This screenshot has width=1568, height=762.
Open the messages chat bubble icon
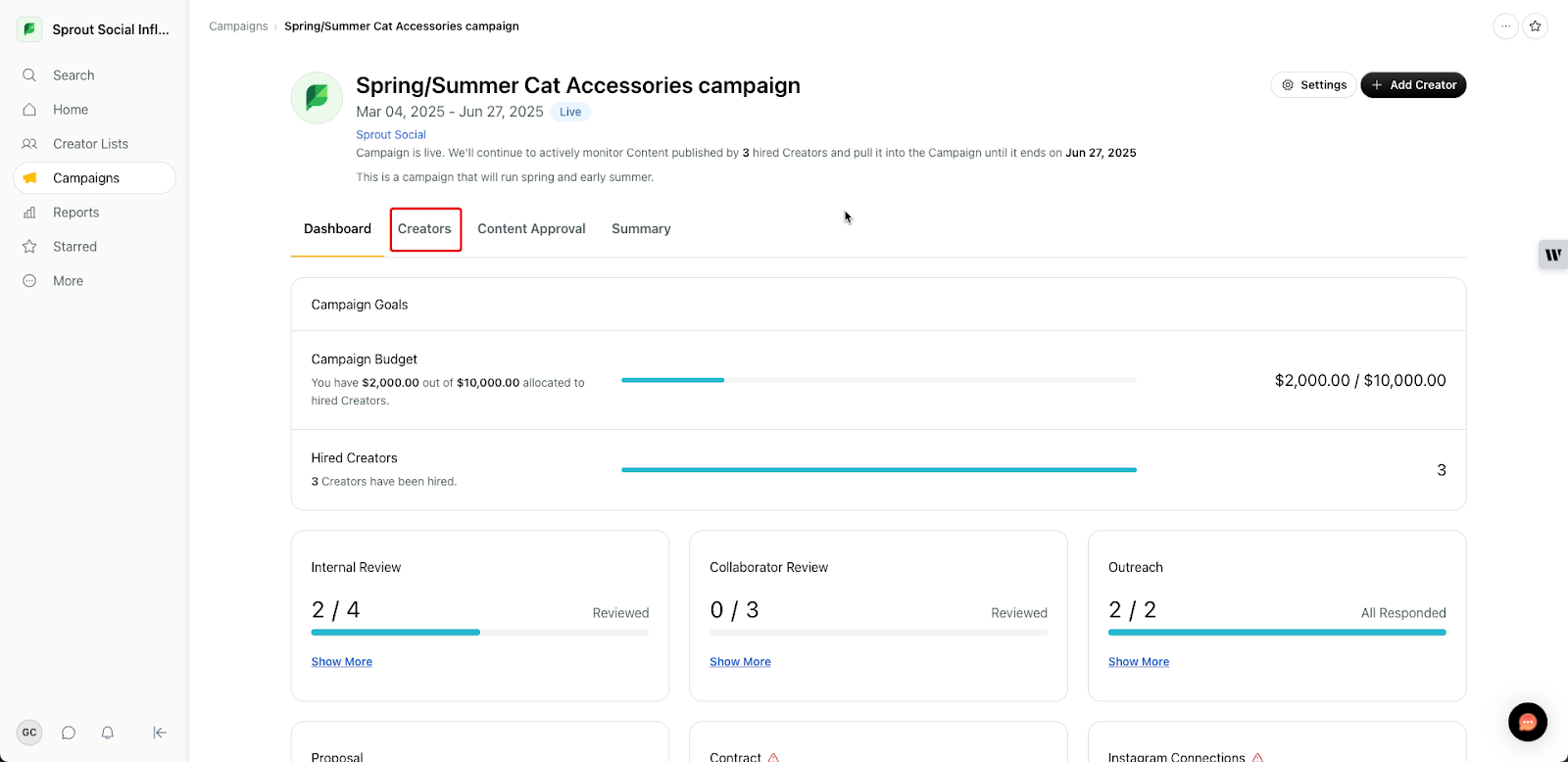pos(69,733)
